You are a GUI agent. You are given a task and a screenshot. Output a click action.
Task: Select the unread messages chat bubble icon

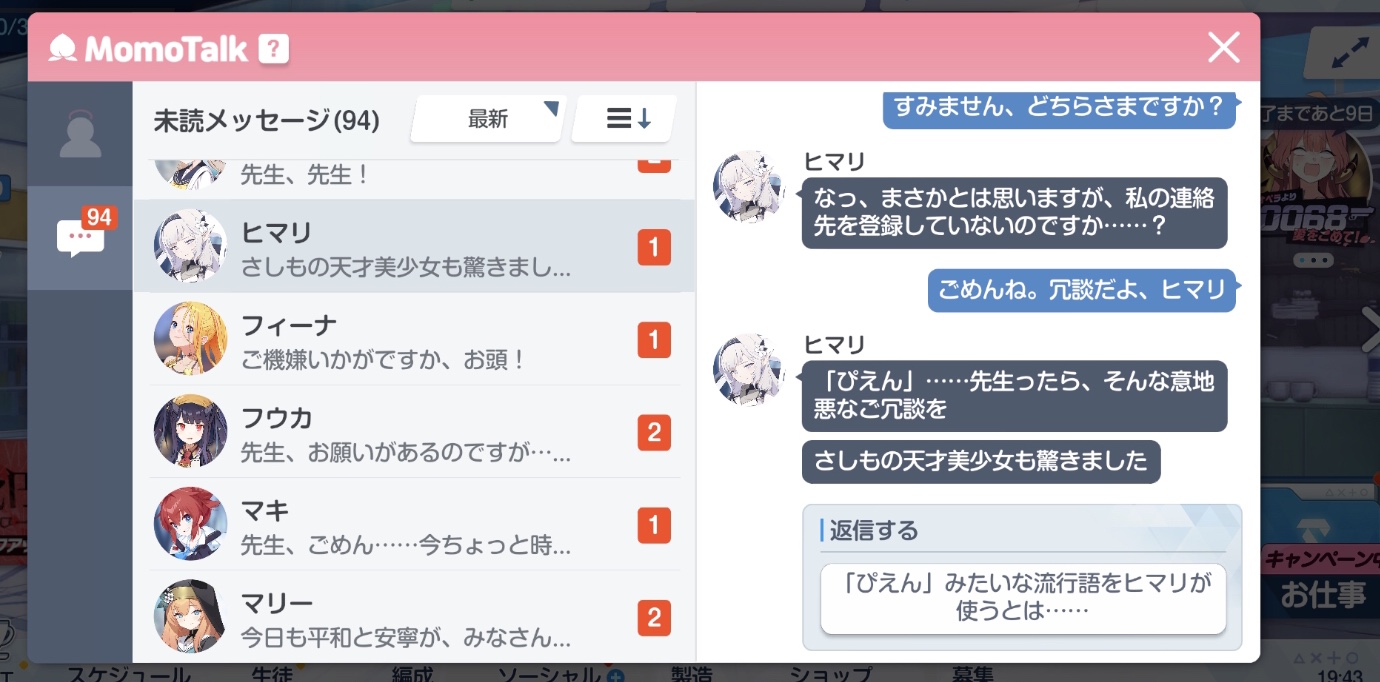80,237
